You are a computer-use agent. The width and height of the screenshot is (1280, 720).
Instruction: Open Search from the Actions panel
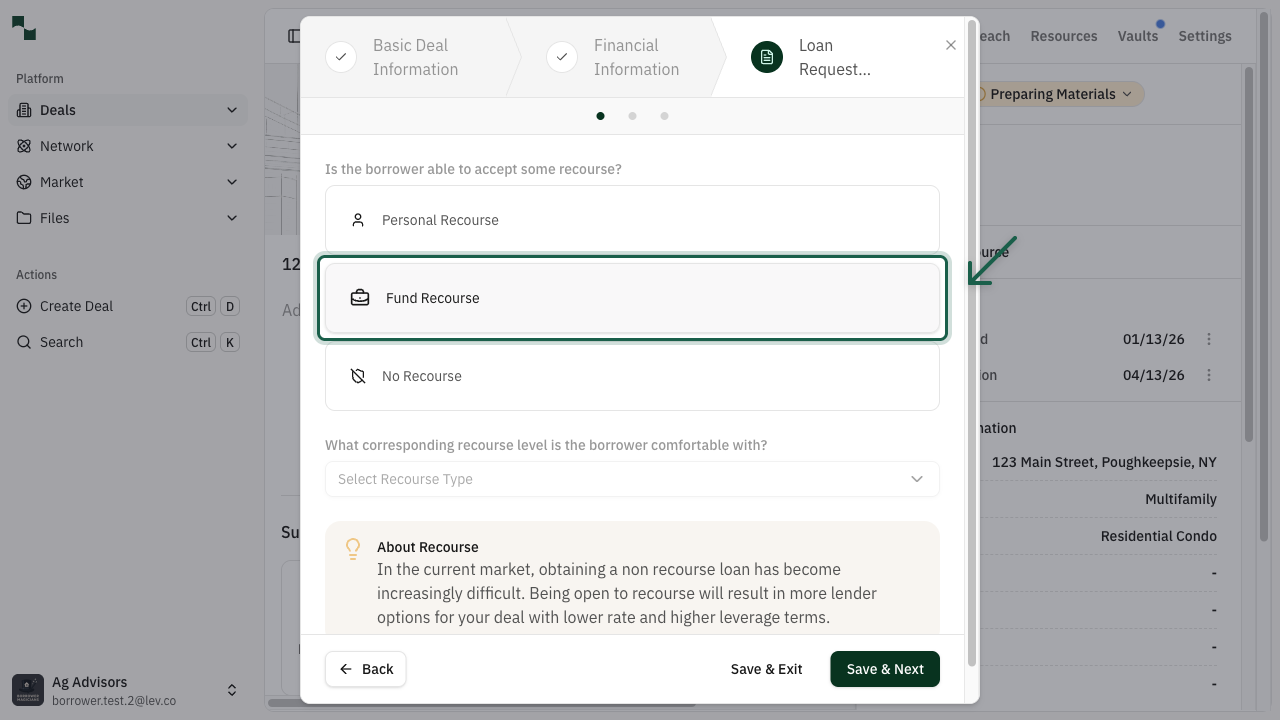coord(62,342)
